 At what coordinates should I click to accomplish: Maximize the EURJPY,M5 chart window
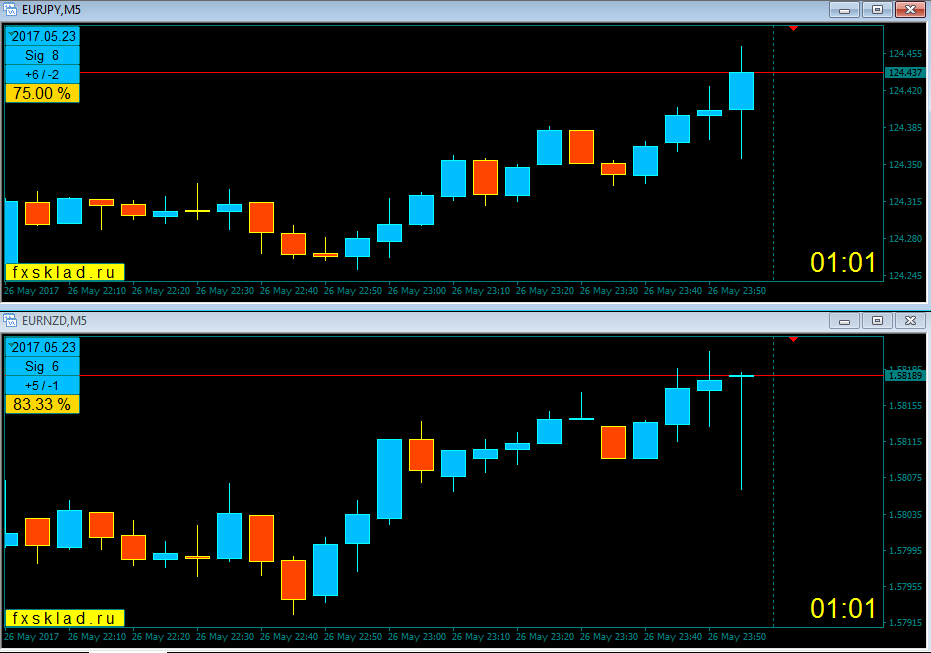pyautogui.click(x=878, y=9)
